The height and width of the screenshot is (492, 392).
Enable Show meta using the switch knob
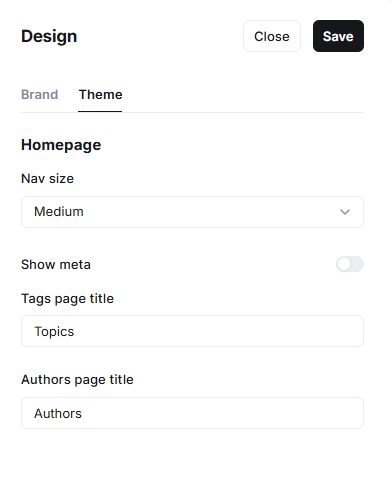[344, 264]
